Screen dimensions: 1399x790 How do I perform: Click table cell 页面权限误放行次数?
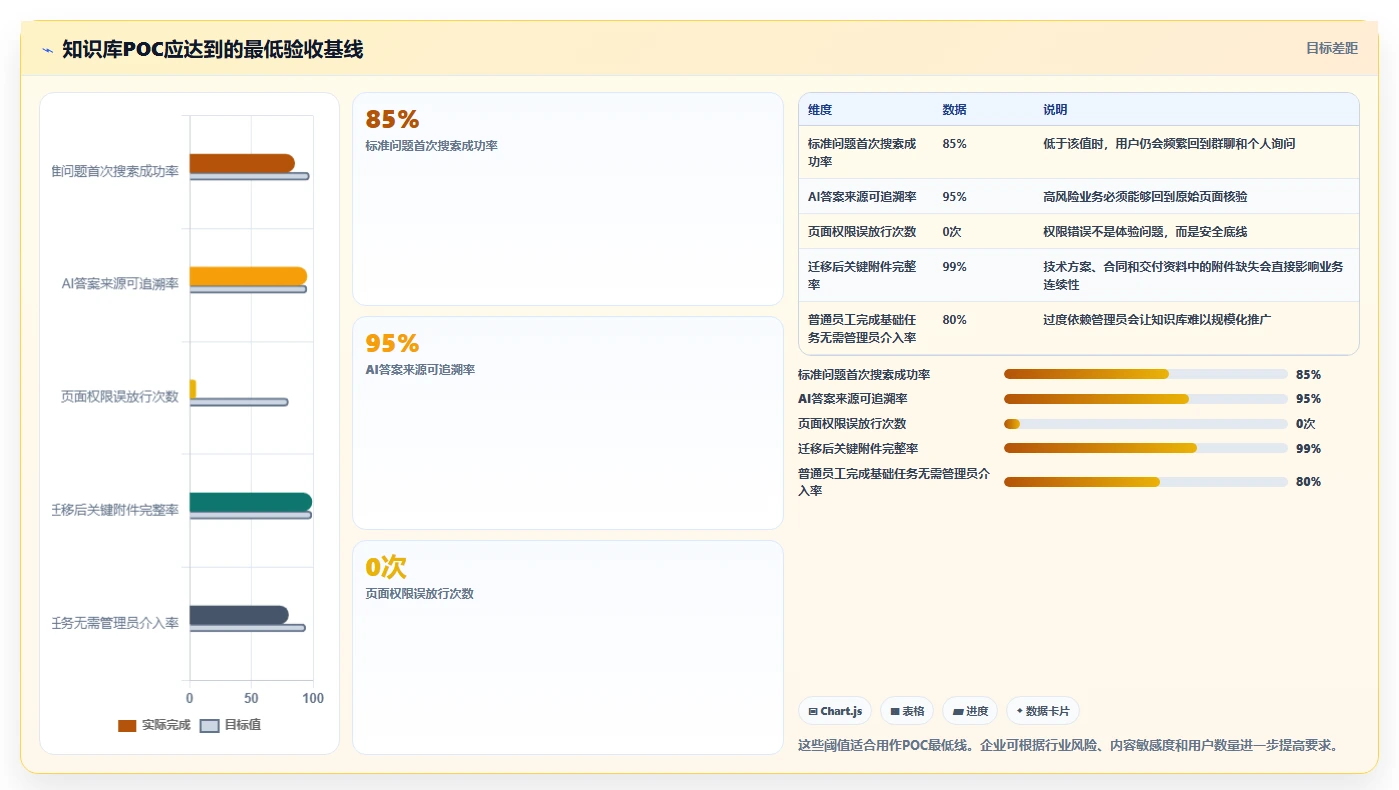(x=862, y=231)
